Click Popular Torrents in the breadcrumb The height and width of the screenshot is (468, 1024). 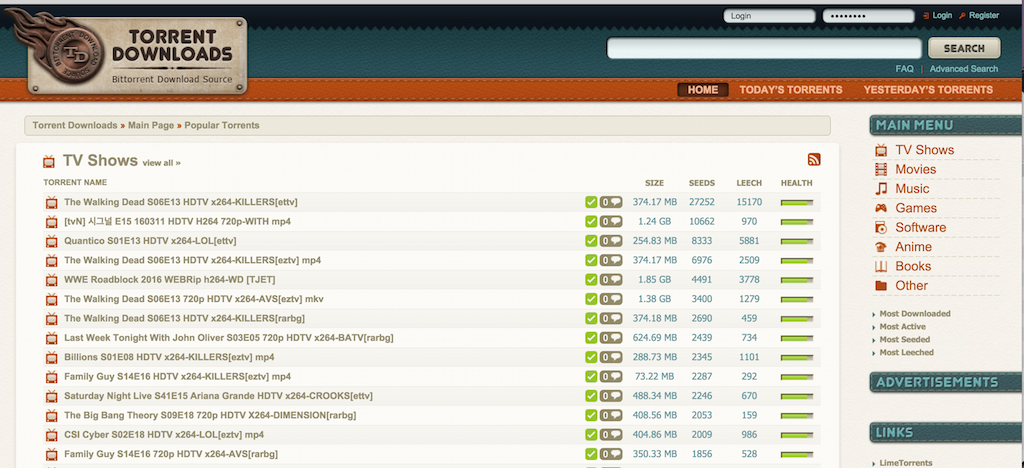(x=221, y=125)
